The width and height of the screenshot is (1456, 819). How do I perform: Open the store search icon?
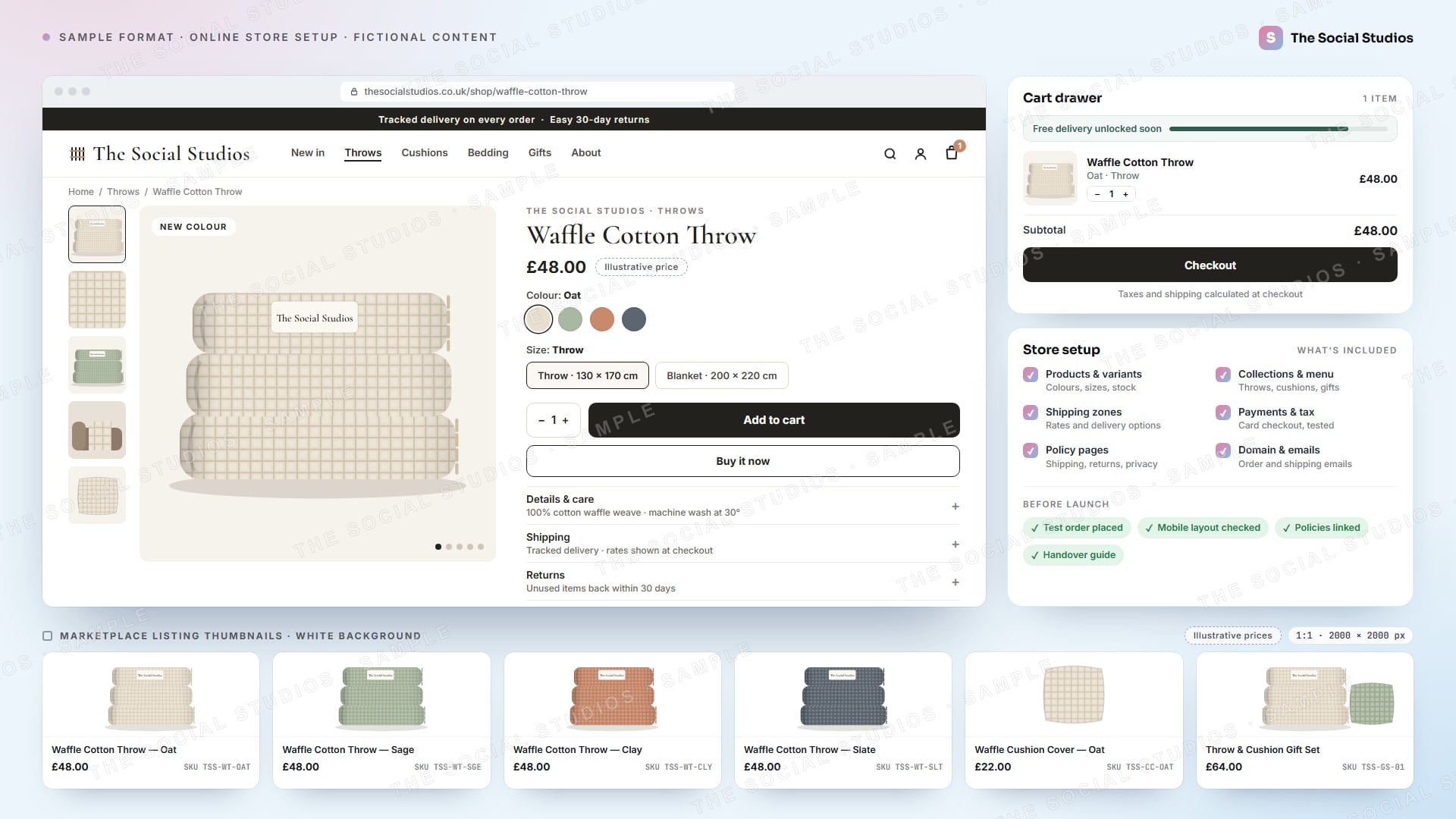coord(890,154)
